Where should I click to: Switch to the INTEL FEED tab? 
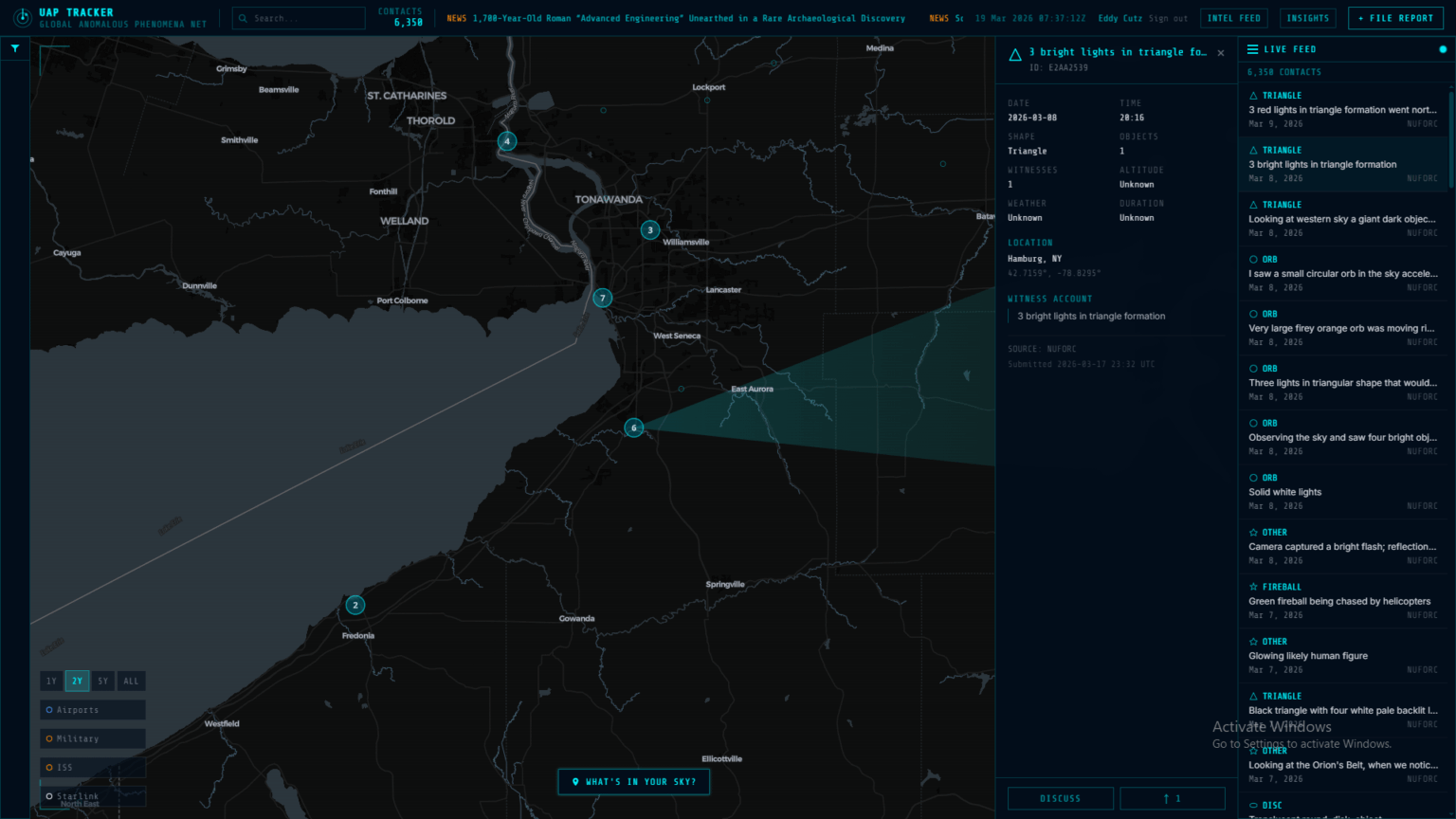click(x=1233, y=17)
